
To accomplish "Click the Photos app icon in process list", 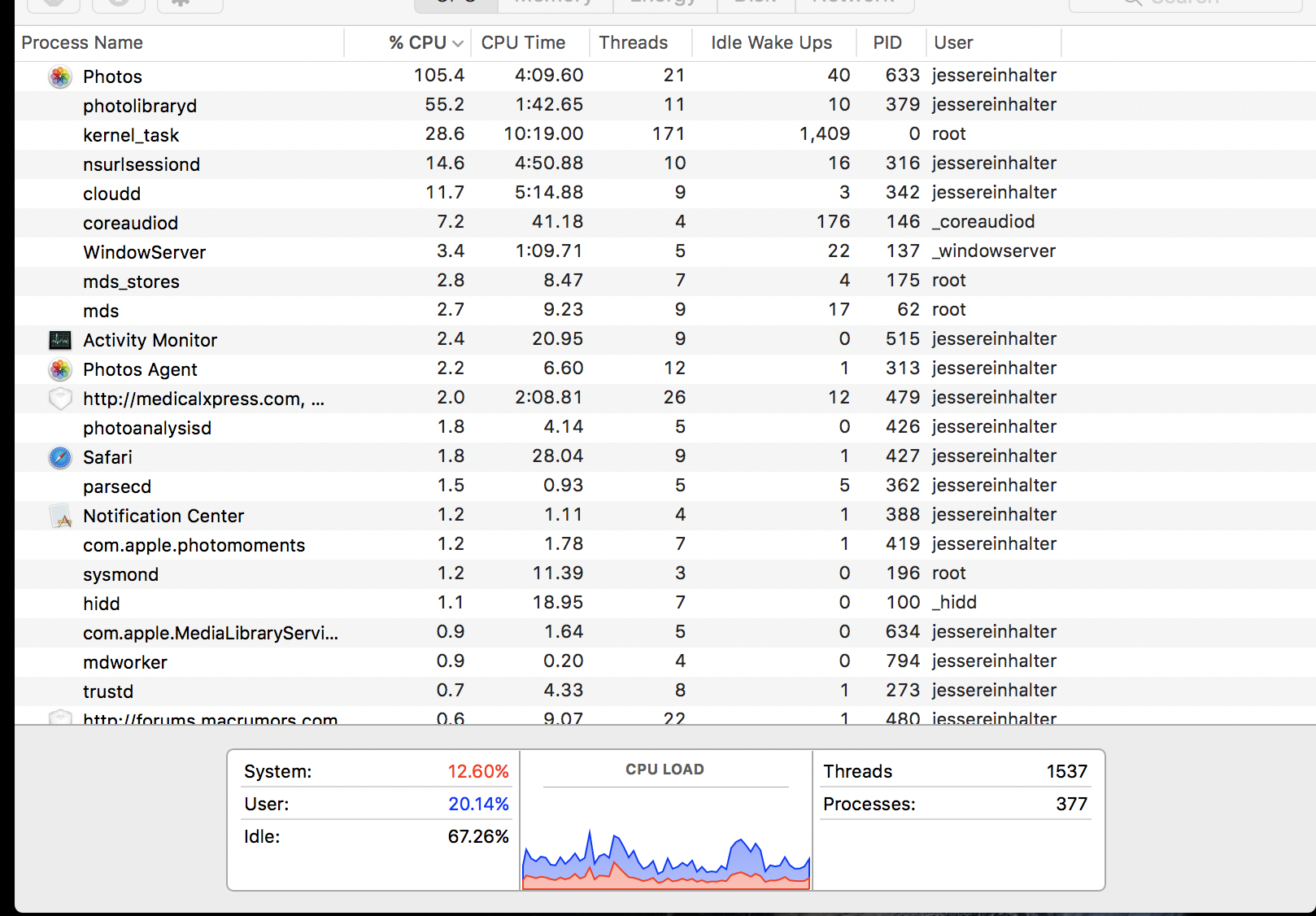I will tap(60, 76).
